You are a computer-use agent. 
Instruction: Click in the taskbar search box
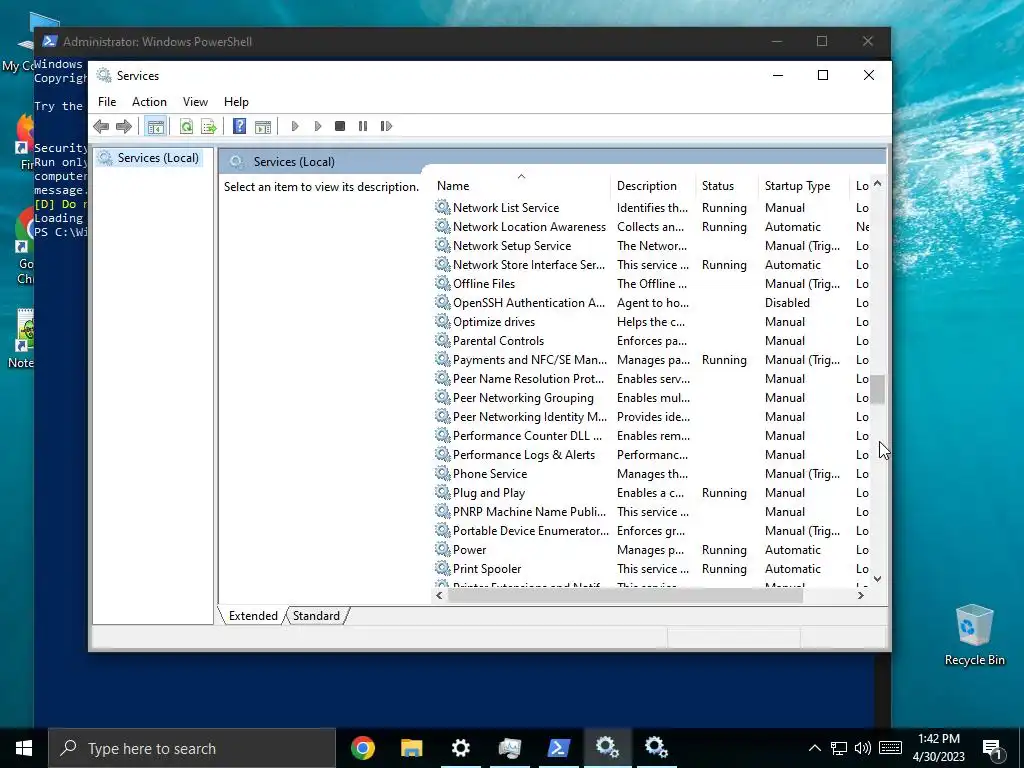[x=192, y=748]
